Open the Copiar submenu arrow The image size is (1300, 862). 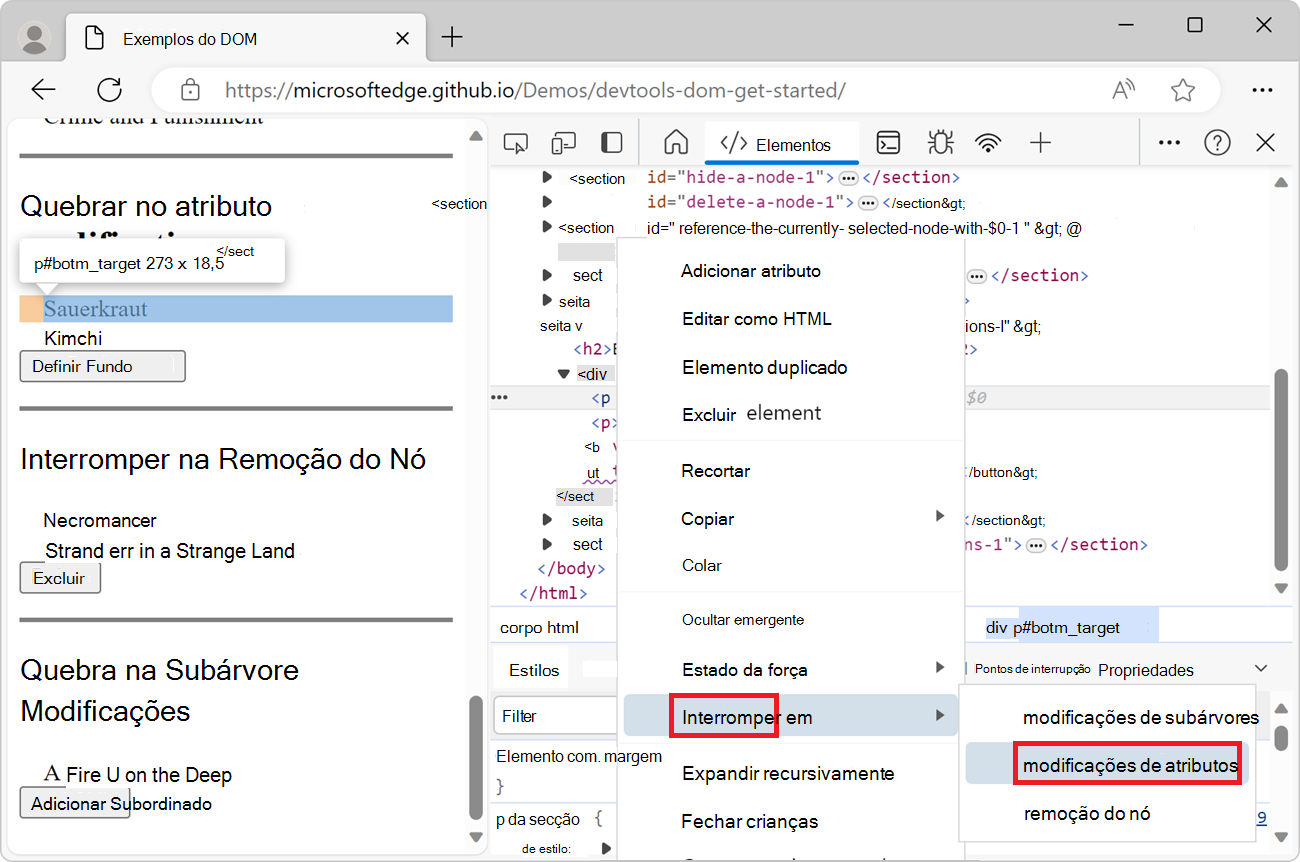point(940,518)
